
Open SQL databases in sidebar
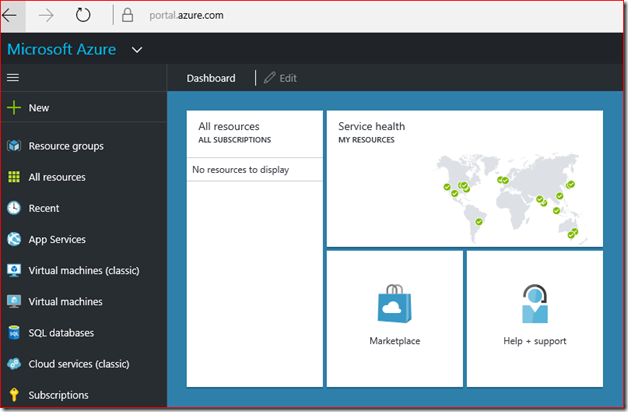(x=61, y=333)
